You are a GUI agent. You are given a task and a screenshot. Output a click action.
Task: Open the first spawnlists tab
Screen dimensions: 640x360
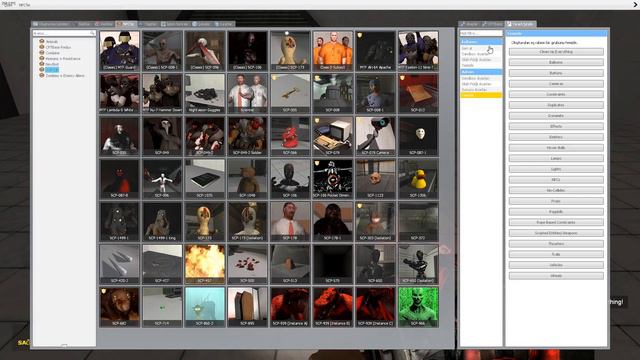pyautogui.click(x=52, y=24)
